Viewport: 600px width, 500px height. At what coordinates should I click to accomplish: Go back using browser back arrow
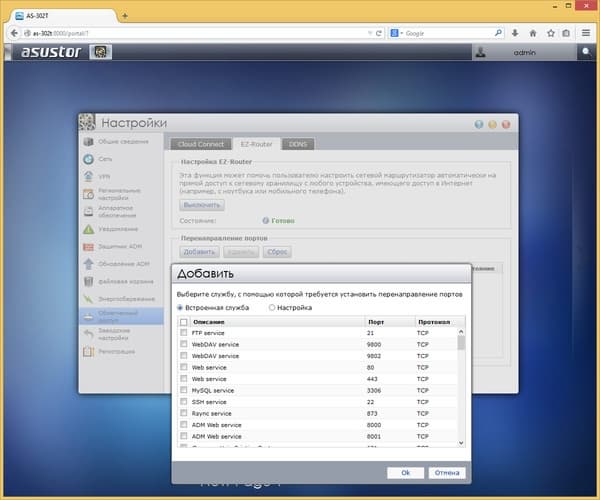pyautogui.click(x=14, y=33)
